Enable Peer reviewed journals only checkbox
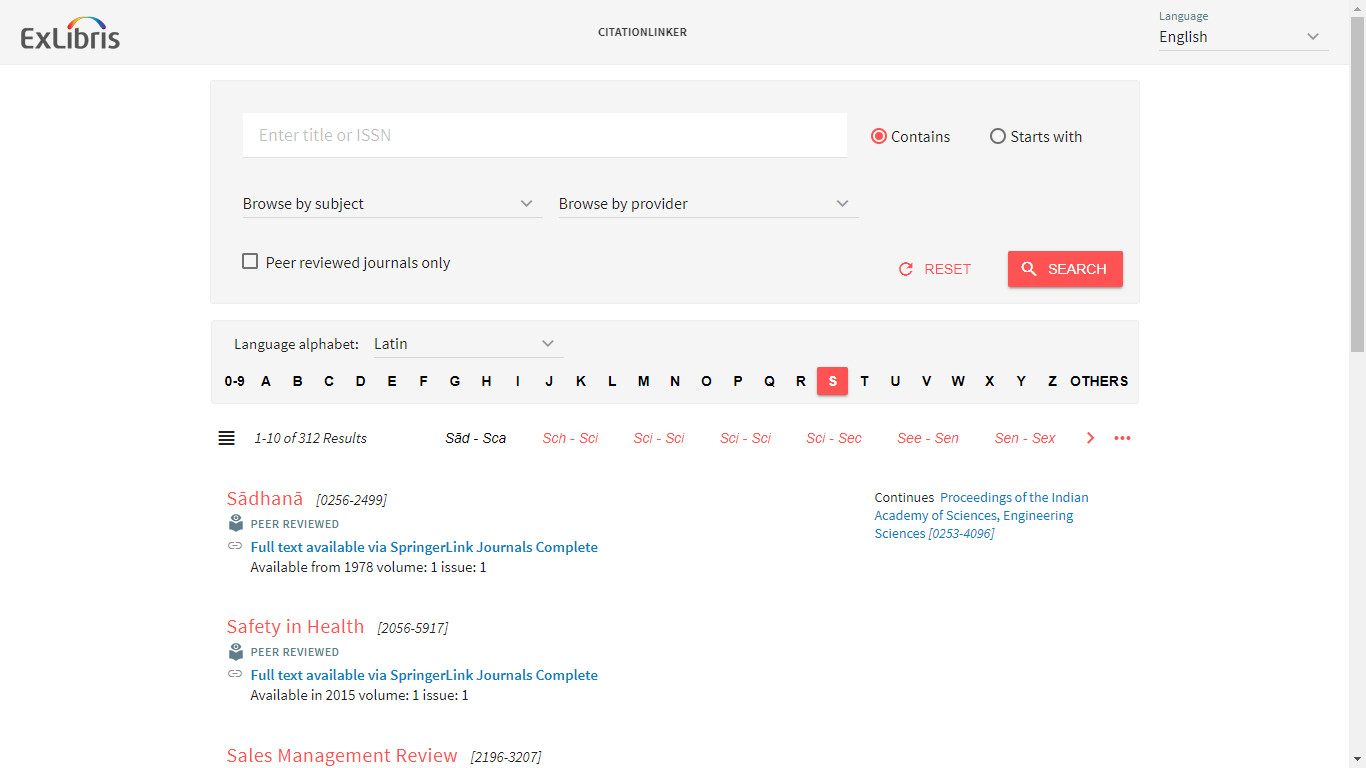Screen dimensions: 1366x768 click(250, 261)
